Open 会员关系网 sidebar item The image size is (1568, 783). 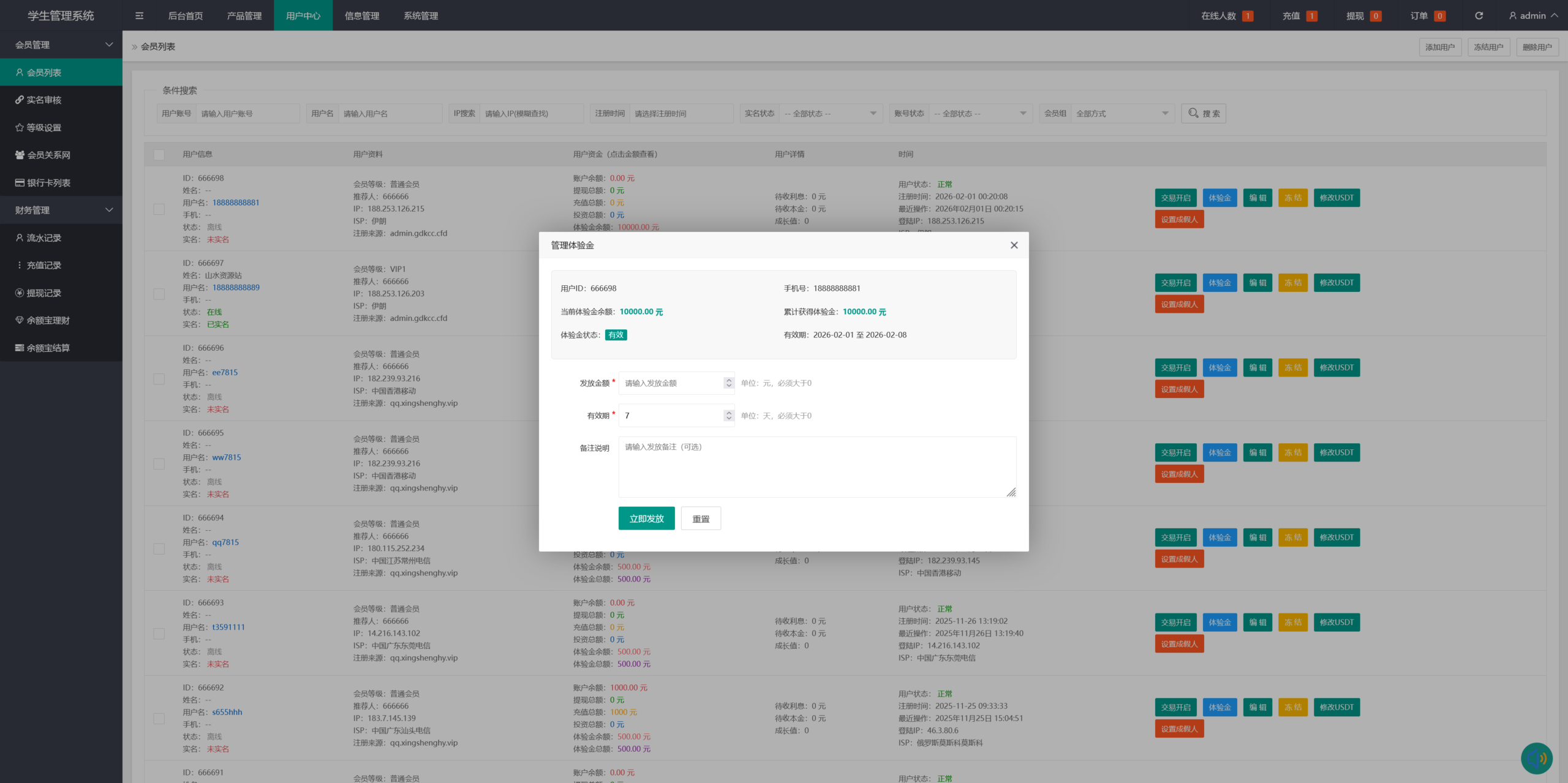(48, 155)
